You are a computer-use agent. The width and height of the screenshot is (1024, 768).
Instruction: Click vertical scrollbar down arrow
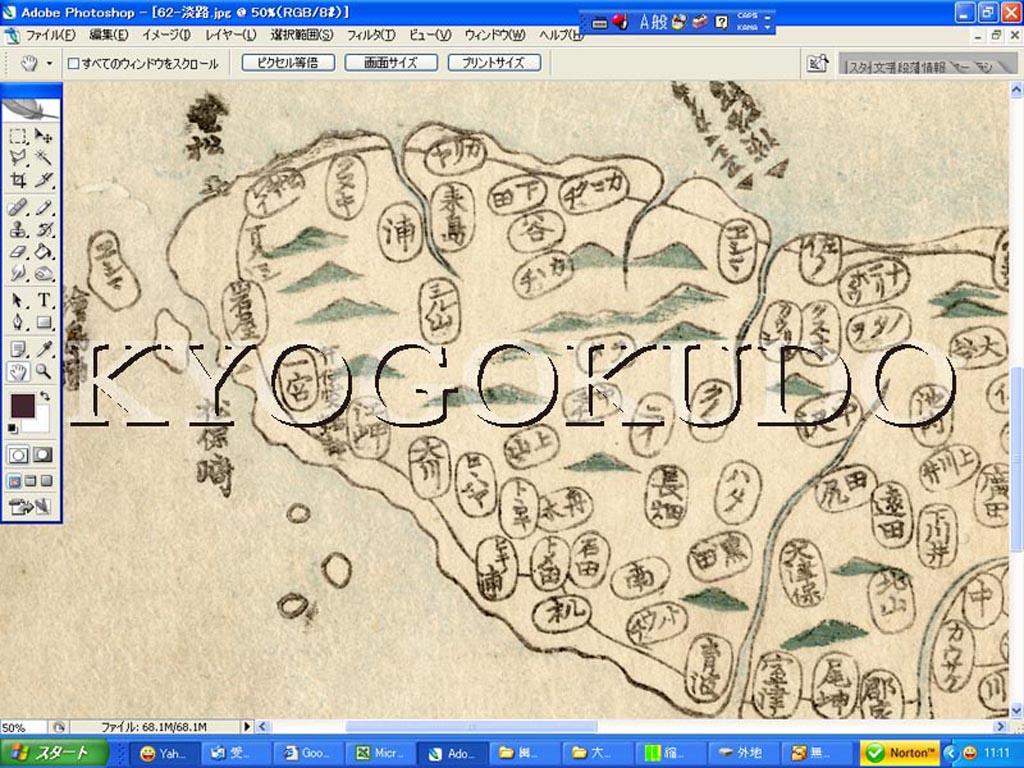[x=1016, y=711]
